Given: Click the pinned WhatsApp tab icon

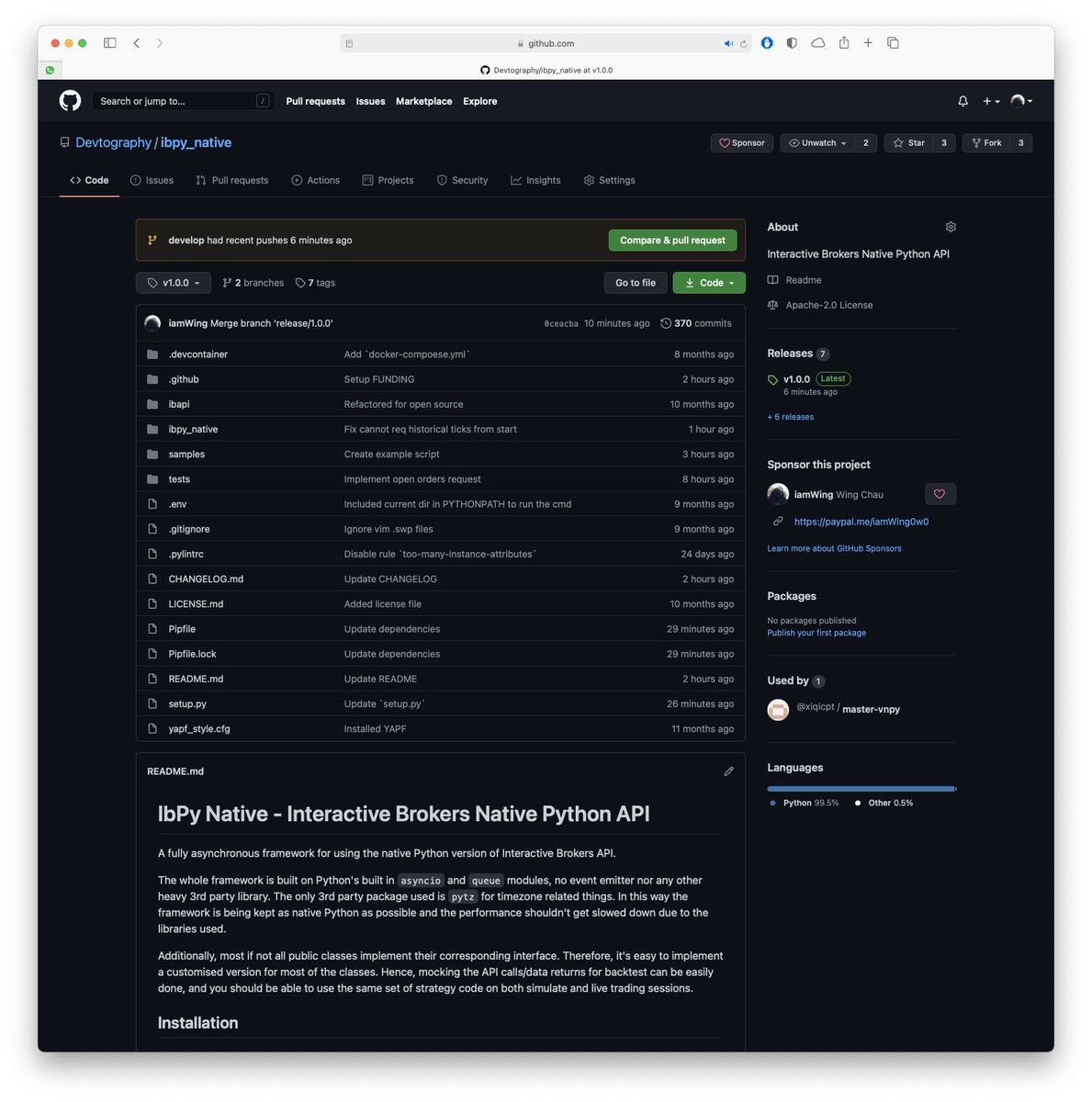Looking at the screenshot, I should click(50, 70).
